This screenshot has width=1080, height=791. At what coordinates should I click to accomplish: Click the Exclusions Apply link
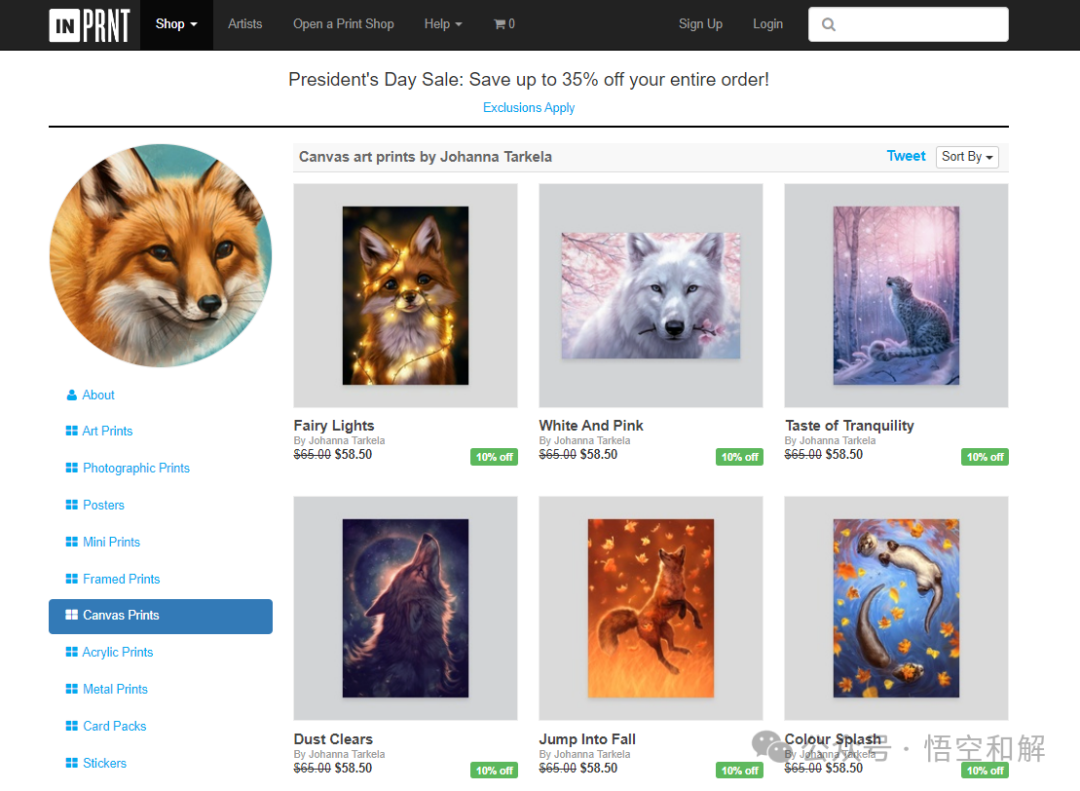point(529,107)
